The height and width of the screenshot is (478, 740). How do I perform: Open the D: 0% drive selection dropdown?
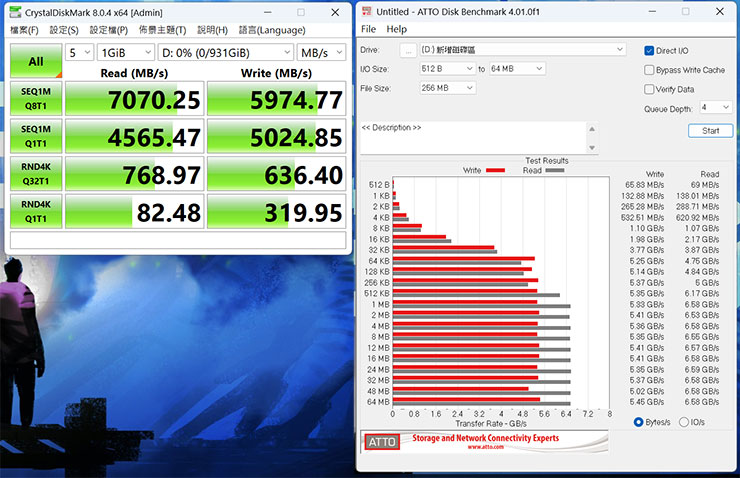(x=226, y=52)
